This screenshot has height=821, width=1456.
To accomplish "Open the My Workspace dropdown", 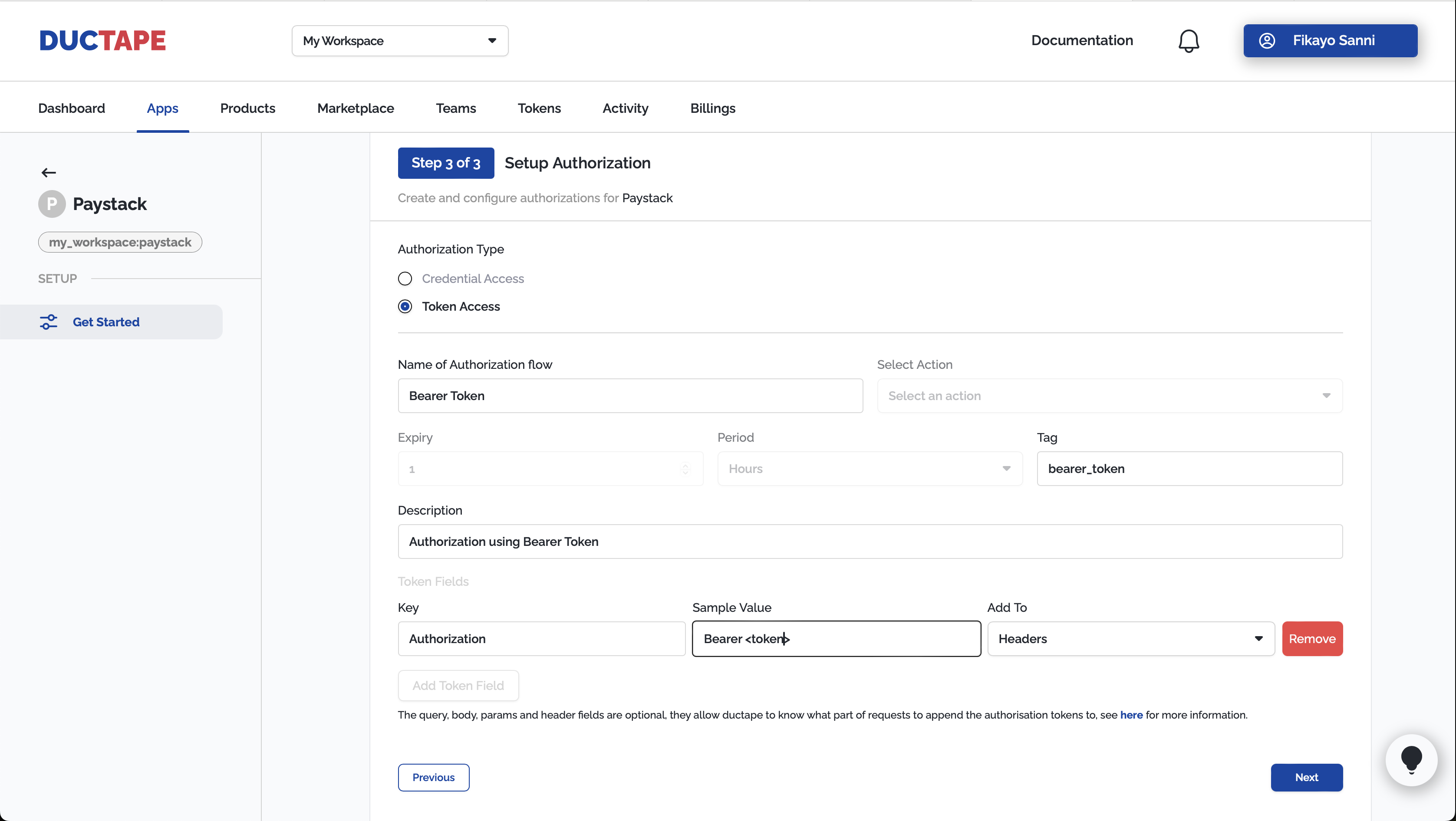I will tap(400, 41).
